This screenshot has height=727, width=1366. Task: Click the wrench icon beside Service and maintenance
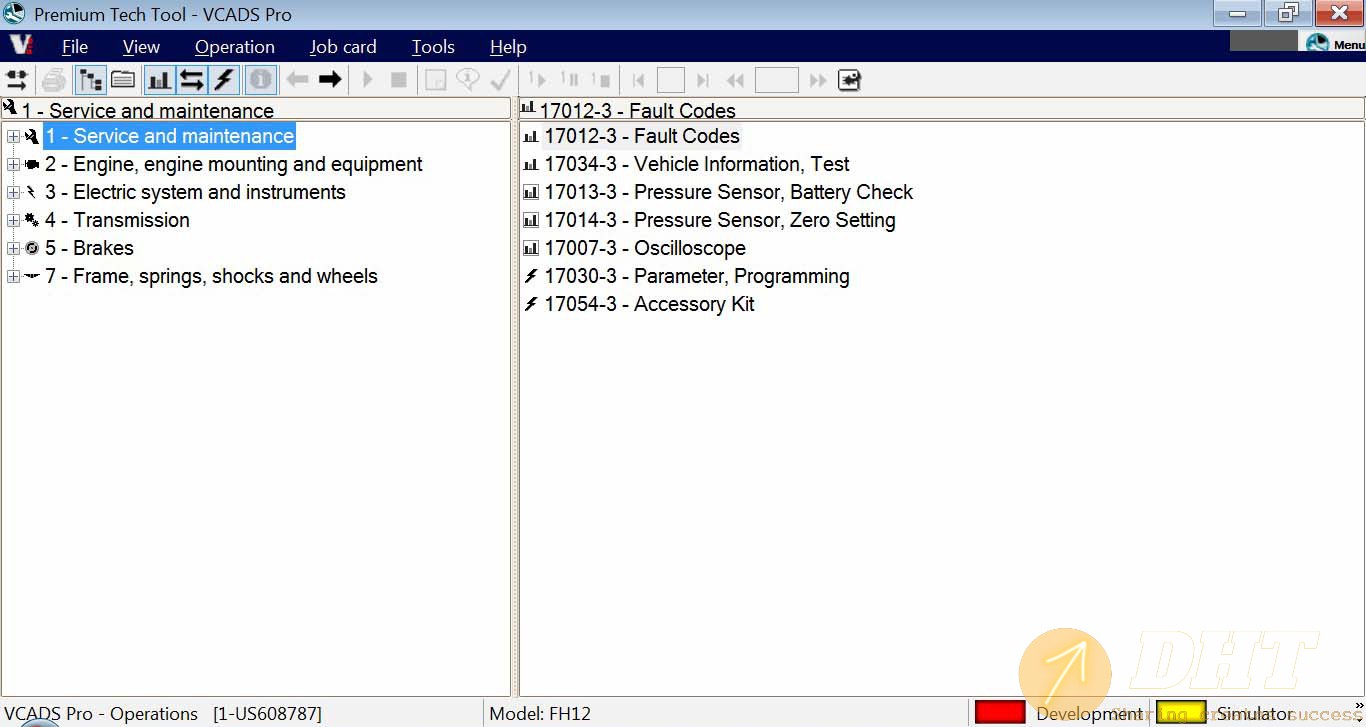click(x=32, y=137)
